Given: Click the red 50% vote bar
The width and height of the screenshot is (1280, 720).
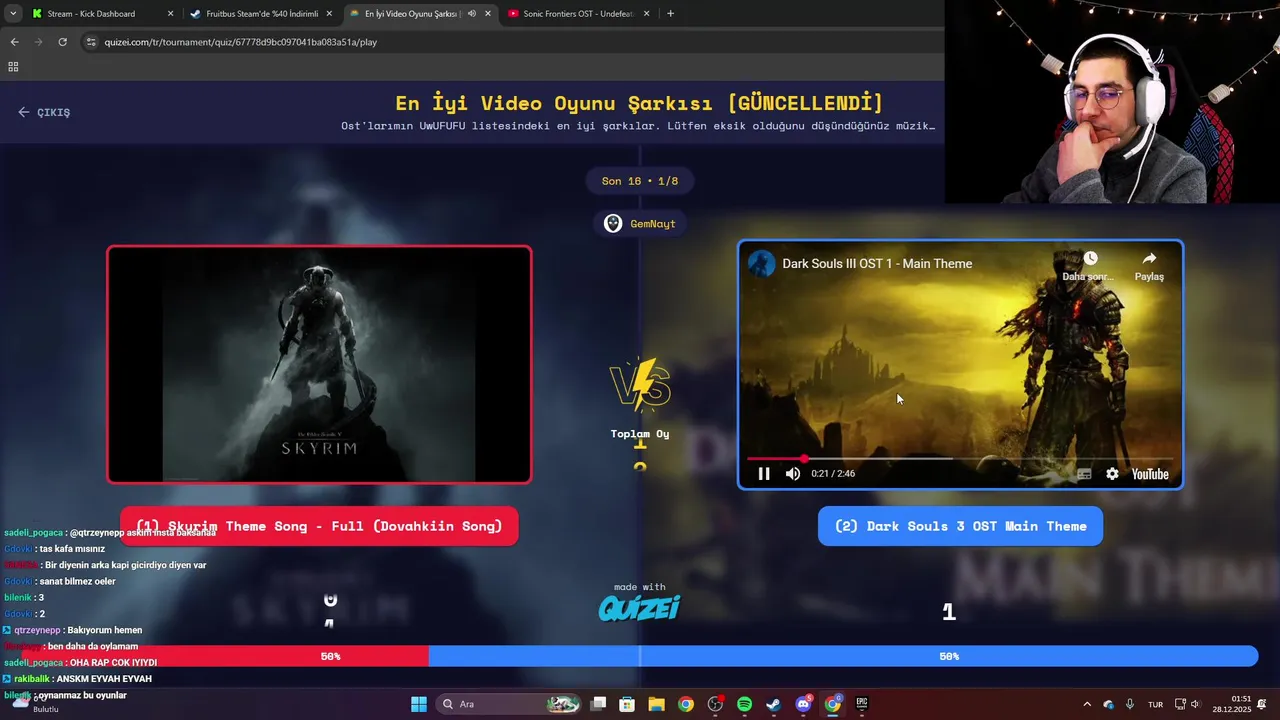Looking at the screenshot, I should 214,657.
